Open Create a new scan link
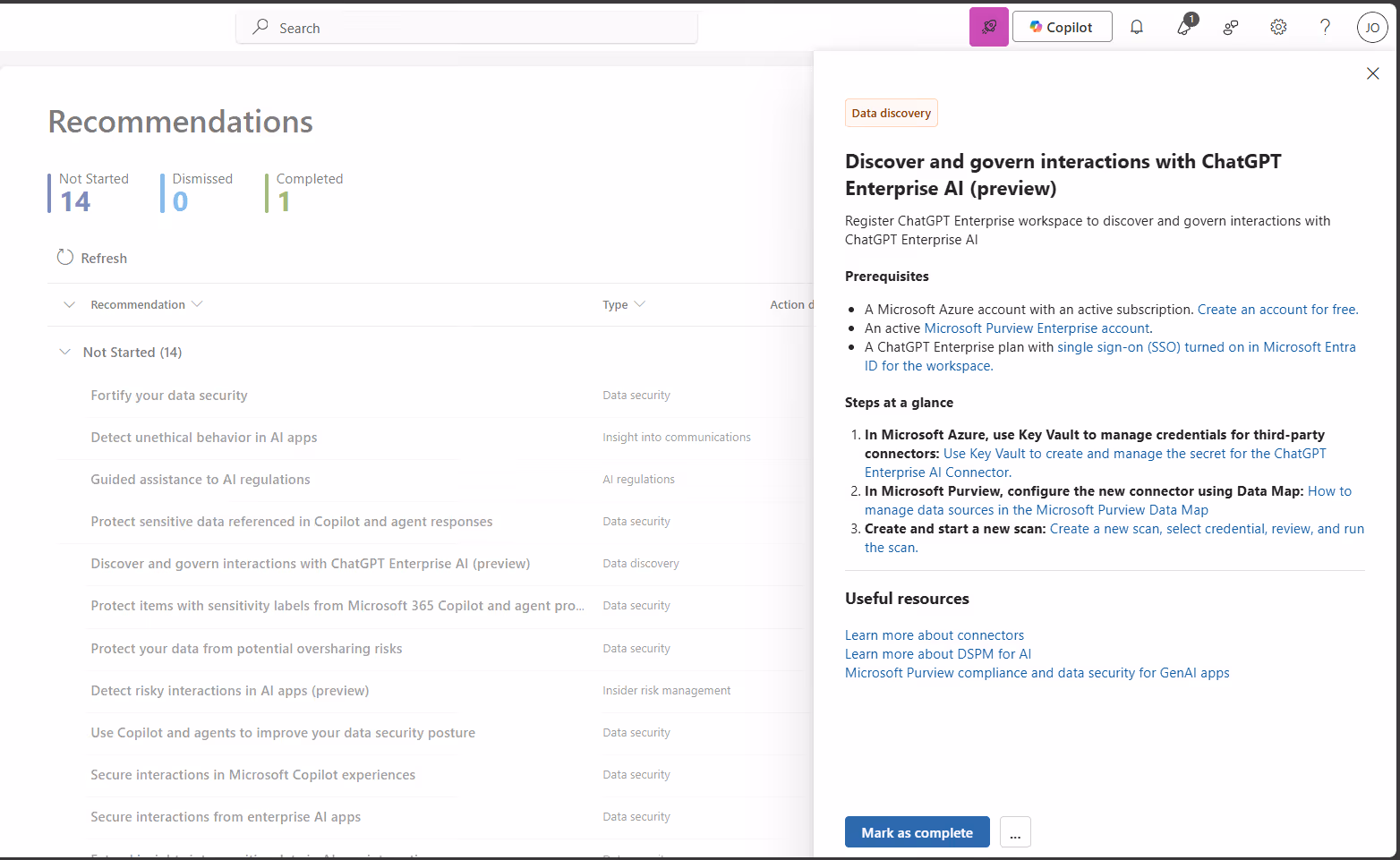This screenshot has width=1400, height=860. coord(1114,538)
